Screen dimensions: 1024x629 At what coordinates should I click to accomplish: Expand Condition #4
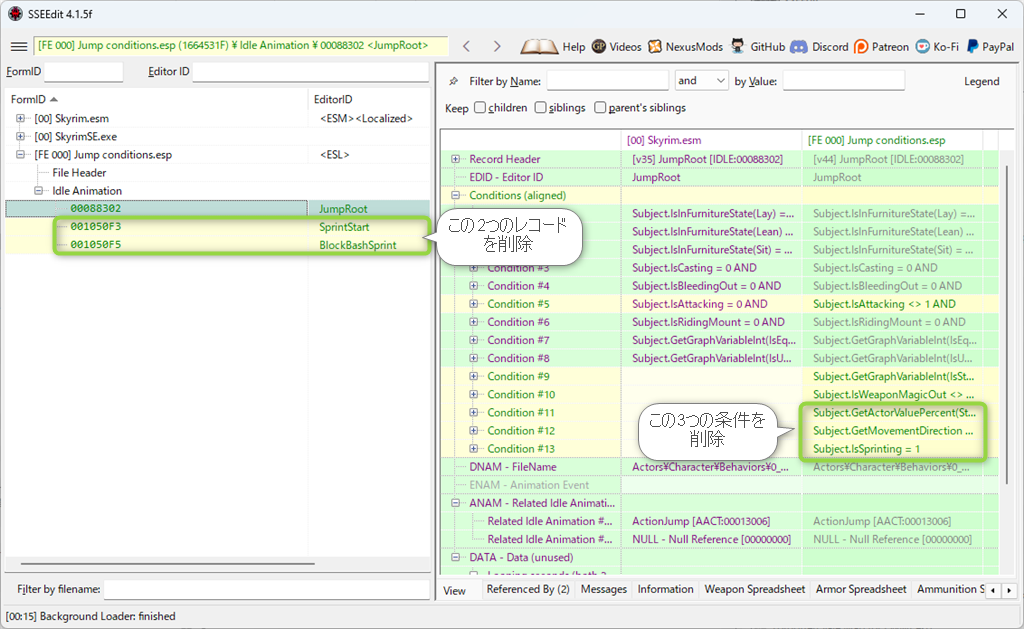(473, 285)
